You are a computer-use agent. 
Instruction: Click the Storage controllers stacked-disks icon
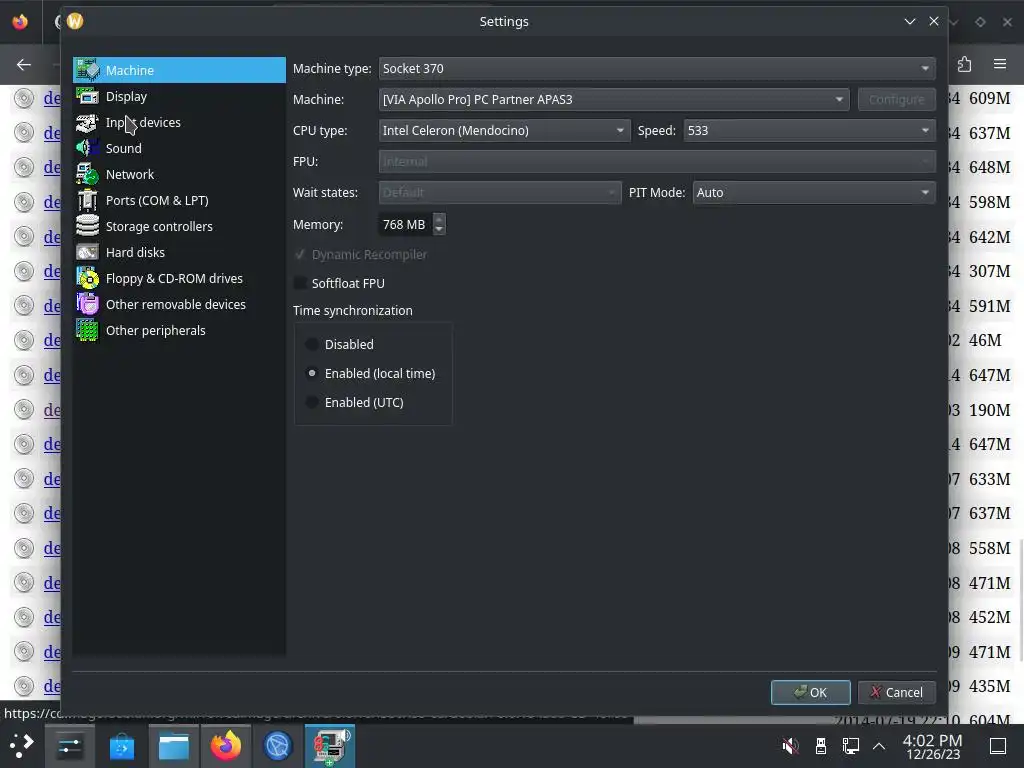click(88, 226)
